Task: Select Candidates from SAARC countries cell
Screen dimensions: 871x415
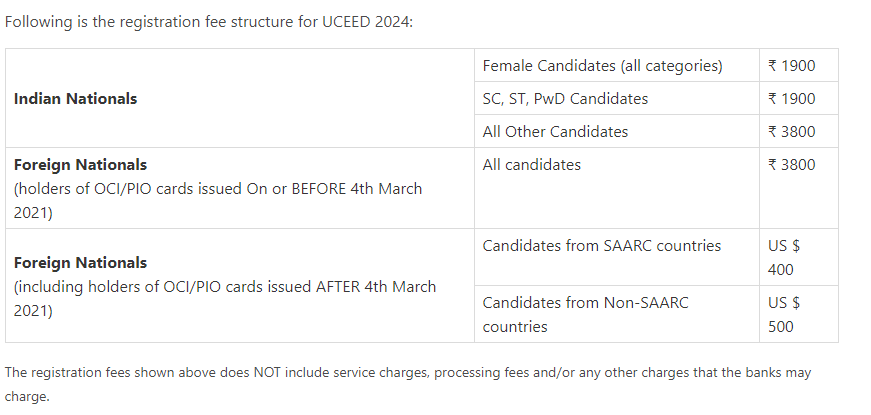Action: tap(601, 246)
